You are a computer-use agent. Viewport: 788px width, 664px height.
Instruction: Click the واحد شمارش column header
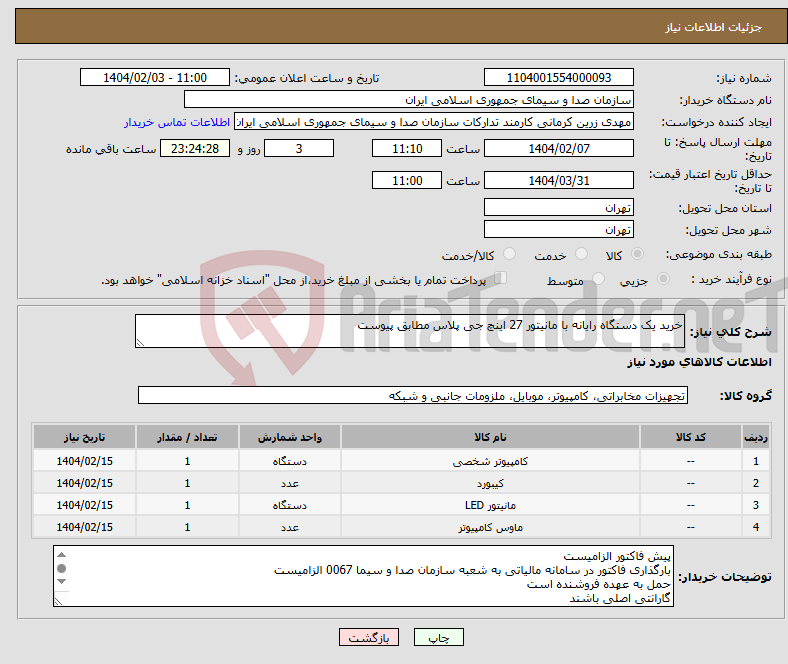289,437
